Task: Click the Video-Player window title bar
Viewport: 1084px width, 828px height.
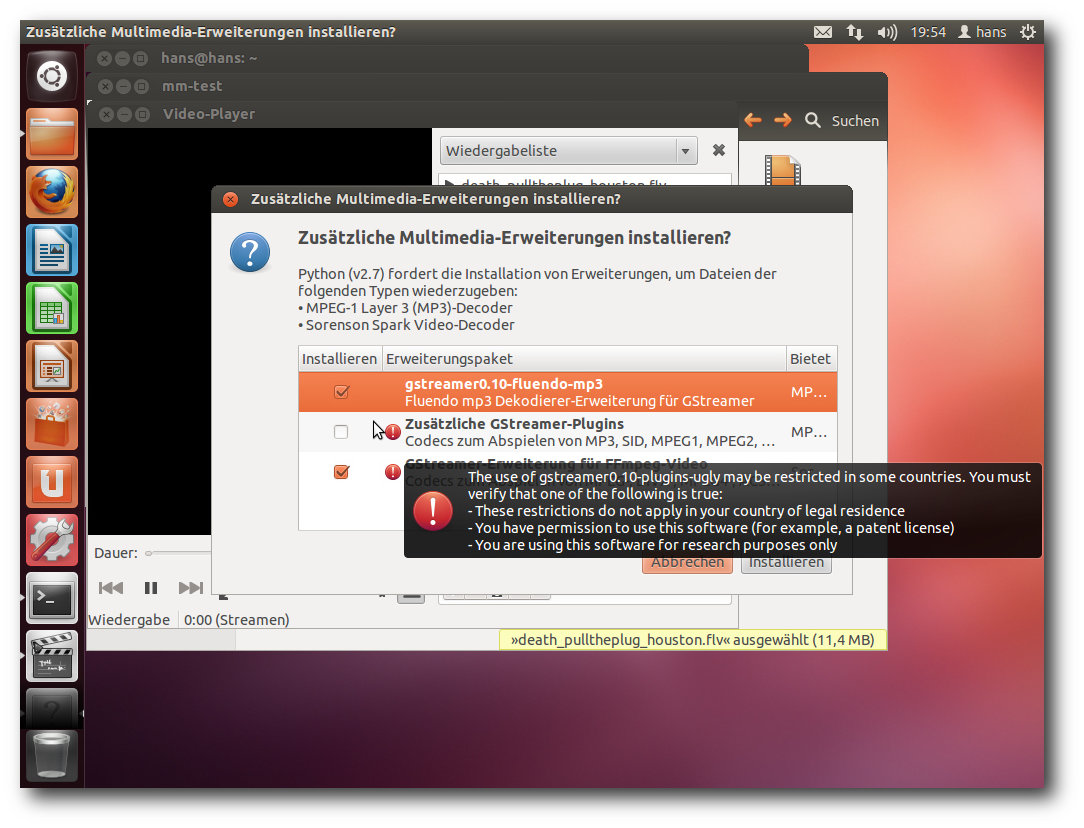Action: click(413, 114)
